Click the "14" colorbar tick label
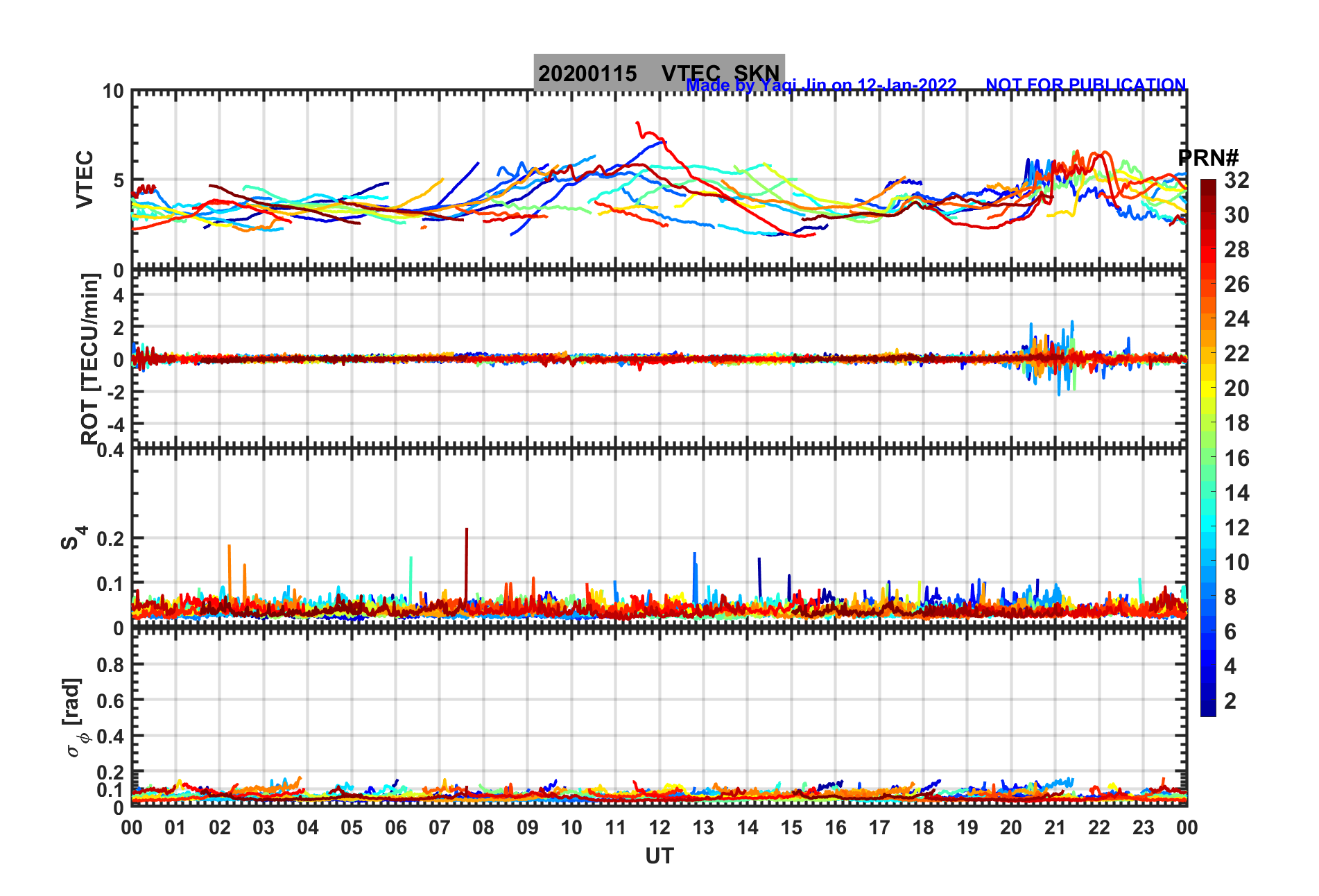1319x896 pixels. (1236, 493)
